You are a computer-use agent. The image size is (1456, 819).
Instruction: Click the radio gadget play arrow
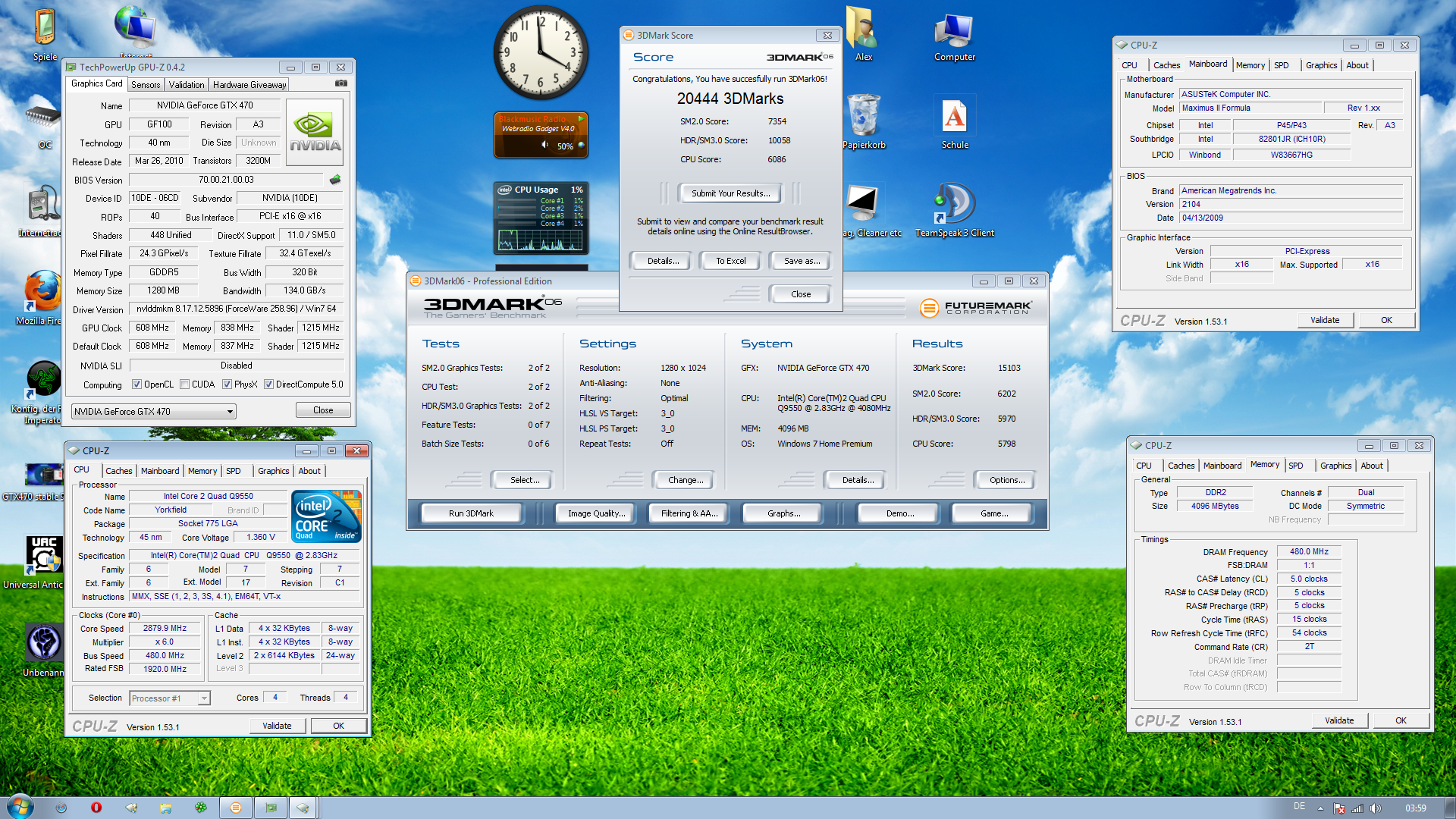(x=581, y=119)
